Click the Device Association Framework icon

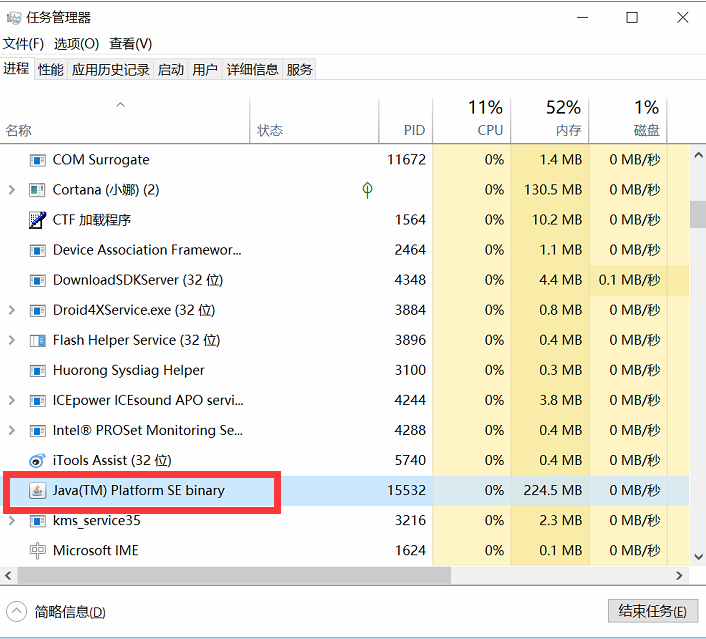coord(37,250)
